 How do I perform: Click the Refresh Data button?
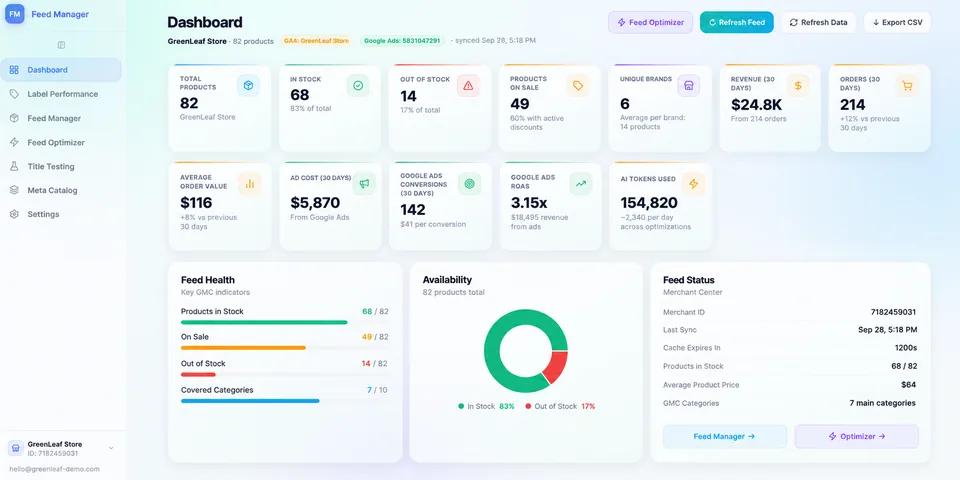point(819,23)
